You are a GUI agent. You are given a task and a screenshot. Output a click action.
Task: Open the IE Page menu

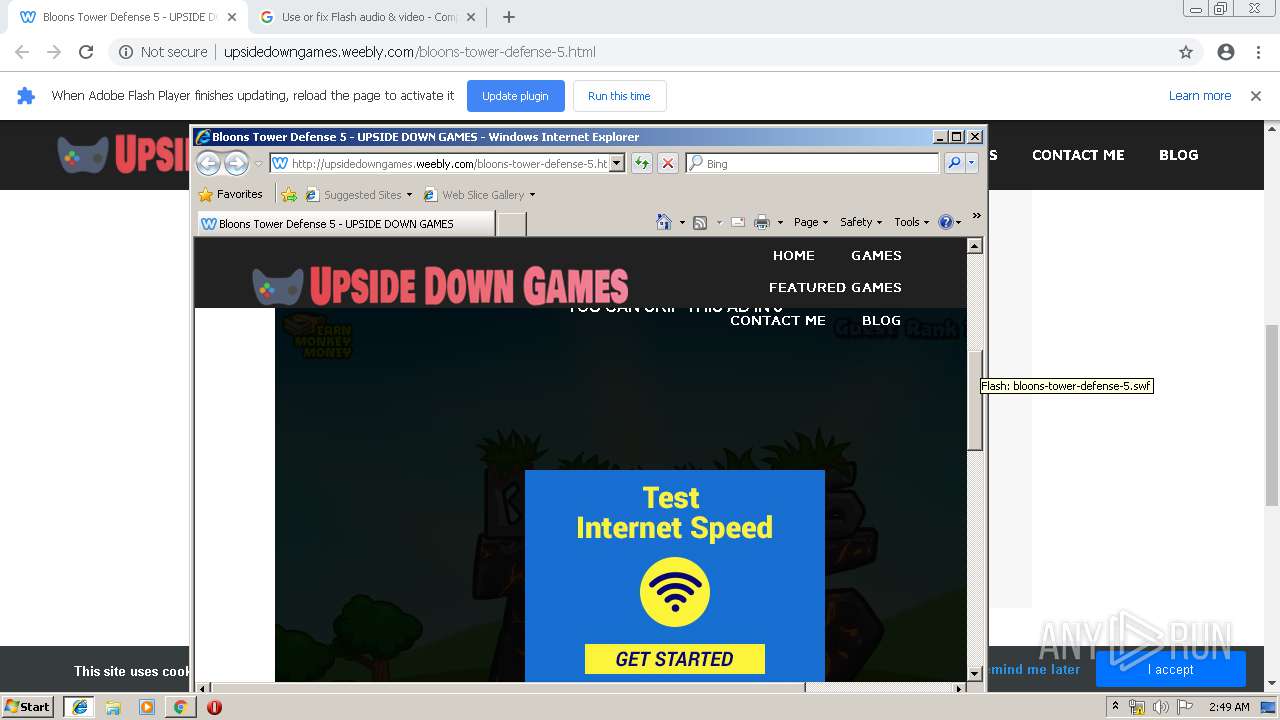click(810, 222)
